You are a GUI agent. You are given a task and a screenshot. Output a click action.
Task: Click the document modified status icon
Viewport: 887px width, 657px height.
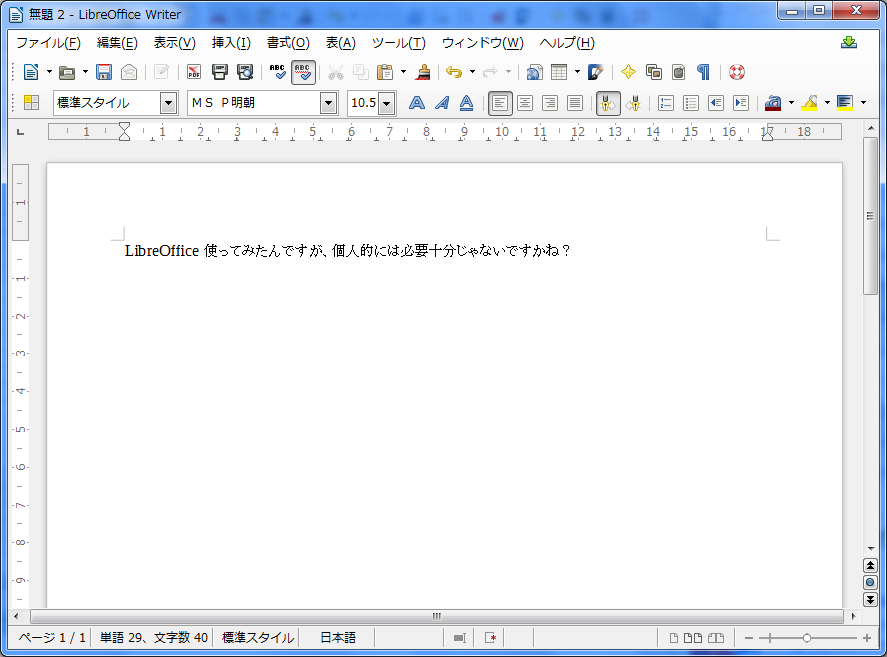coord(490,638)
